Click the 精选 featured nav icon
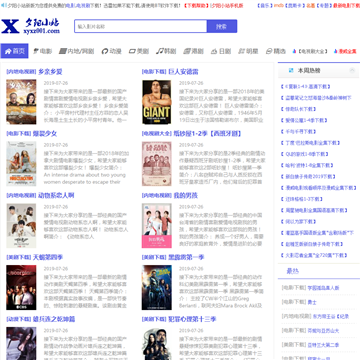The image size is (360, 360). point(269,51)
